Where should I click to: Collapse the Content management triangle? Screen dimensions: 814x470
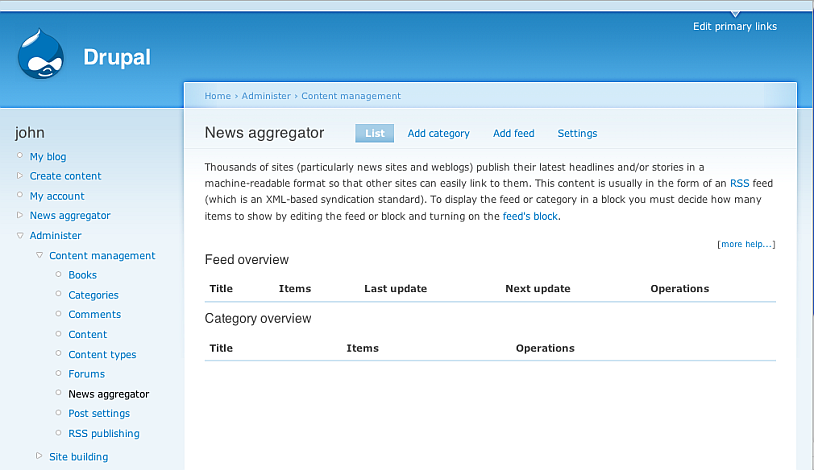coord(39,255)
